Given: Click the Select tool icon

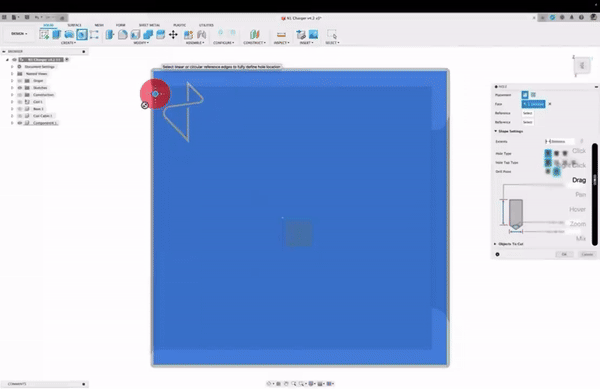Looking at the screenshot, I should 332,34.
